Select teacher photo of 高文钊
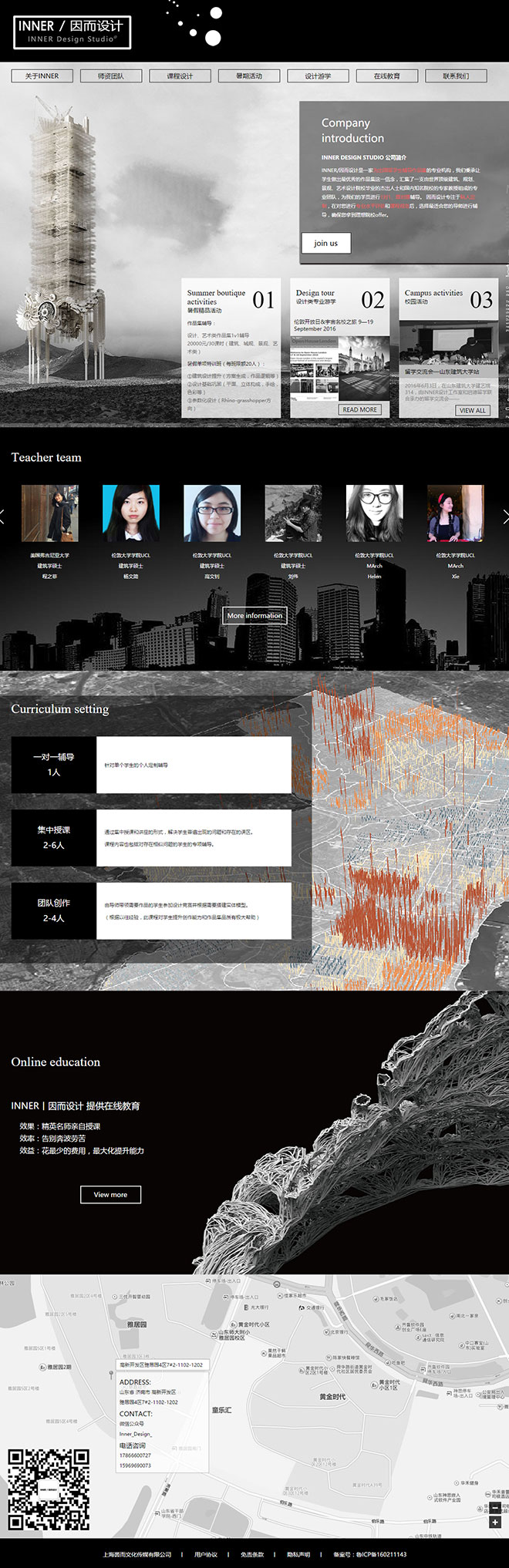Screen dimensions: 509x1568 point(212,513)
